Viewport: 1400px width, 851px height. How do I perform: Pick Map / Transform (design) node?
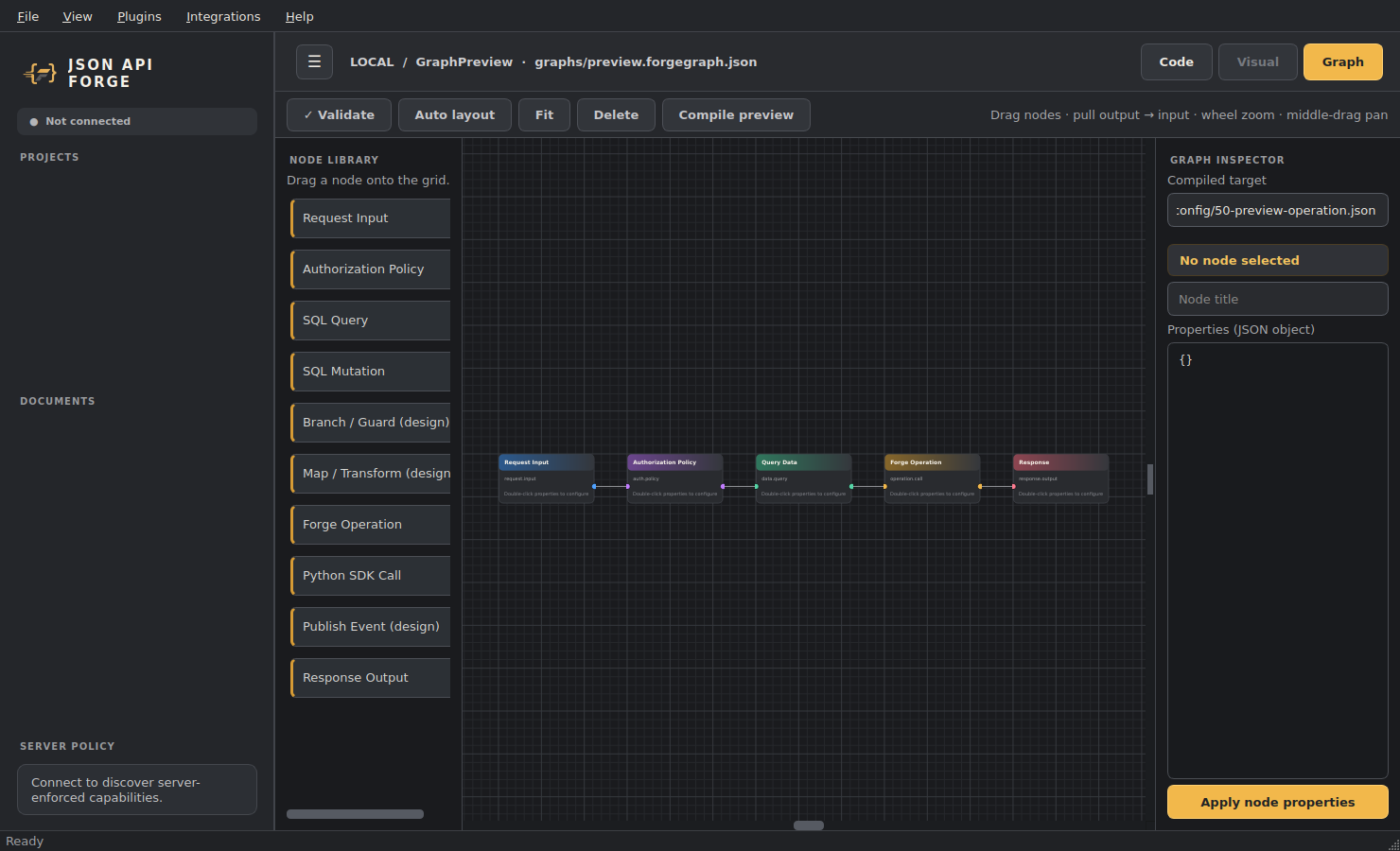coord(370,474)
